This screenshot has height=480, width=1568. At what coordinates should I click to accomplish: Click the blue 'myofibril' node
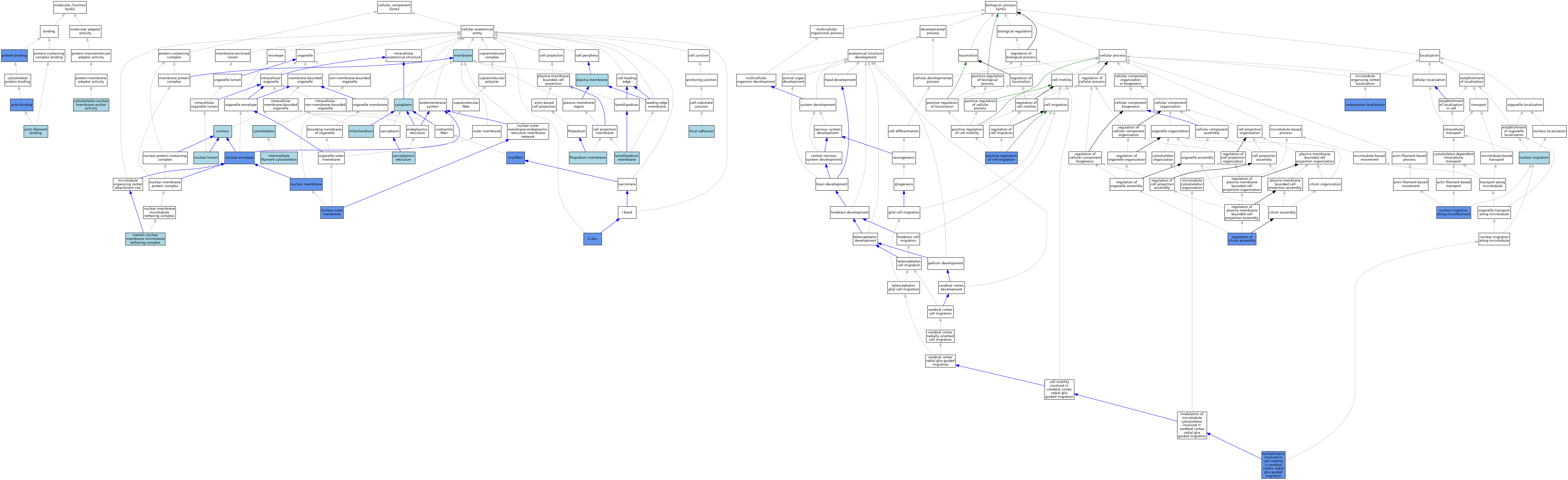click(x=516, y=158)
